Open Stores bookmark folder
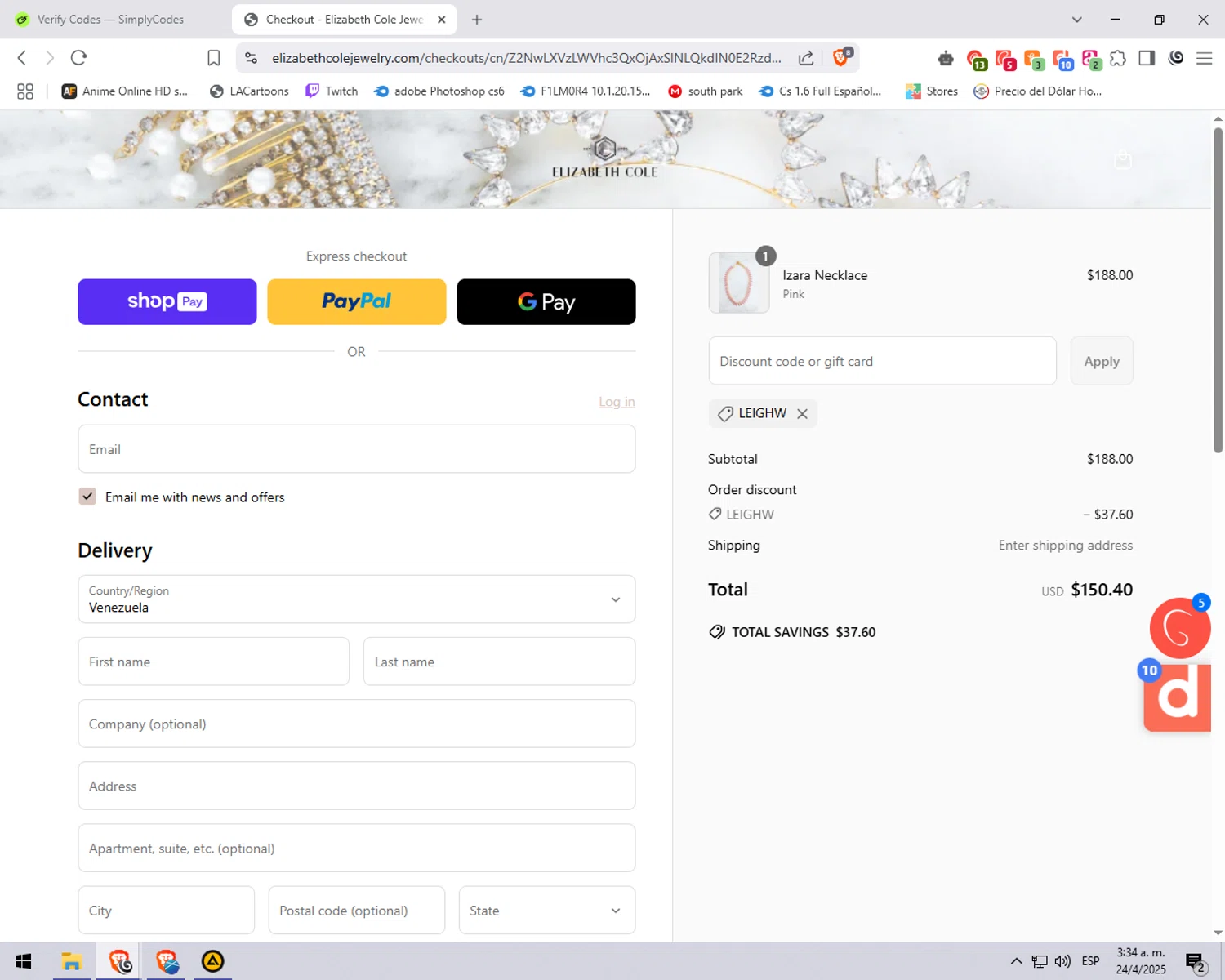The image size is (1225, 980). click(x=932, y=91)
